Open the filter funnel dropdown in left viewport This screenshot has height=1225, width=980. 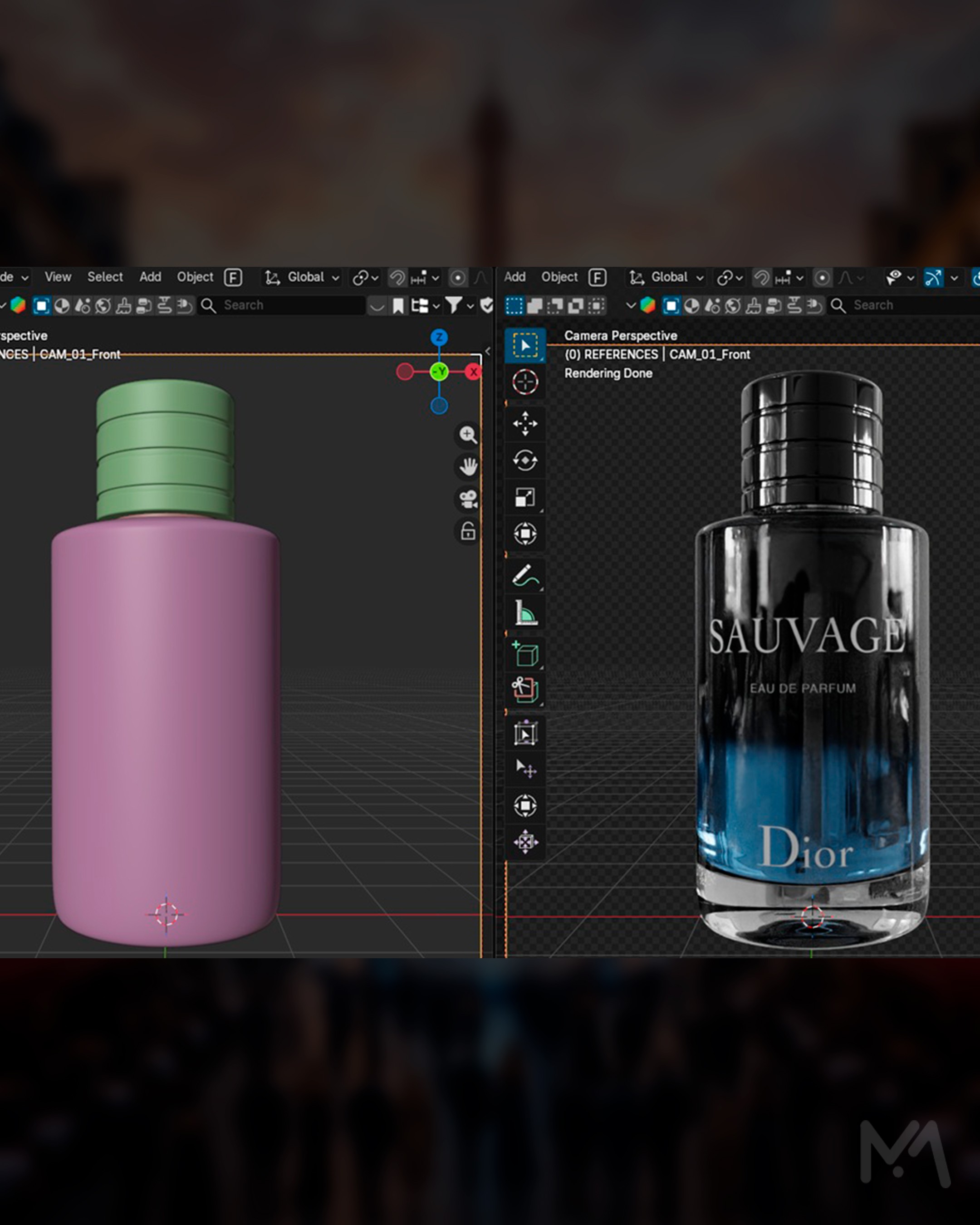coord(460,306)
